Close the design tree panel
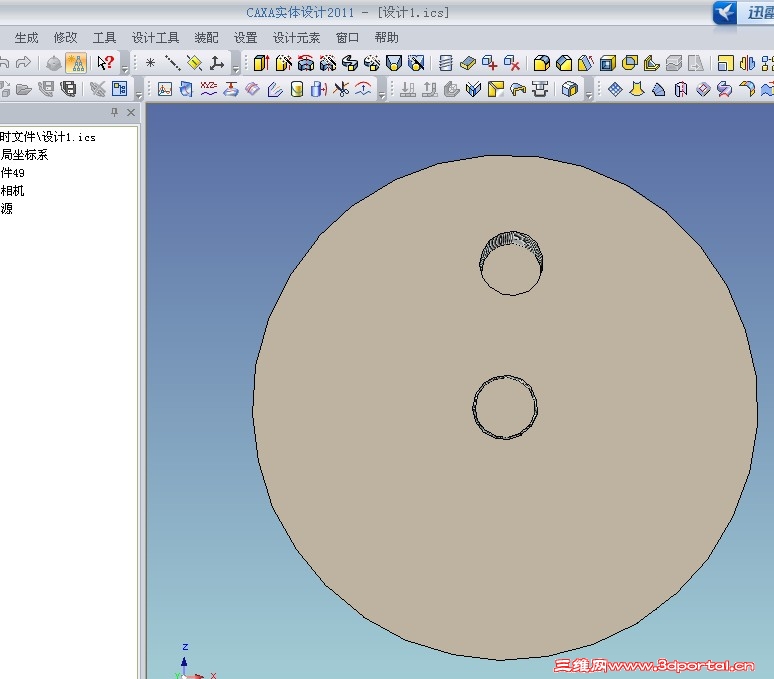Viewport: 774px width, 679px height. click(x=131, y=112)
